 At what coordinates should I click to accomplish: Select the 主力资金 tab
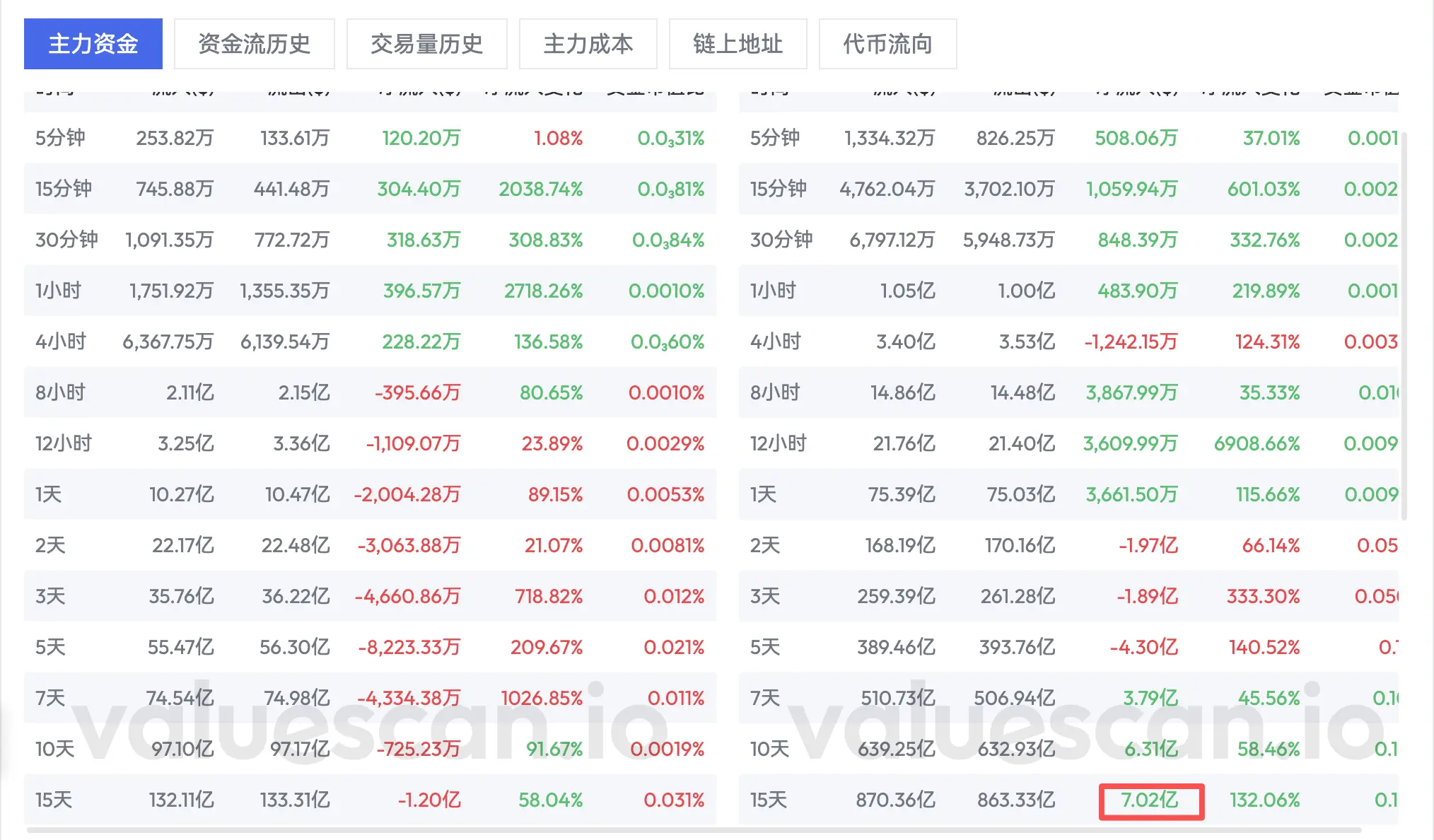coord(93,44)
